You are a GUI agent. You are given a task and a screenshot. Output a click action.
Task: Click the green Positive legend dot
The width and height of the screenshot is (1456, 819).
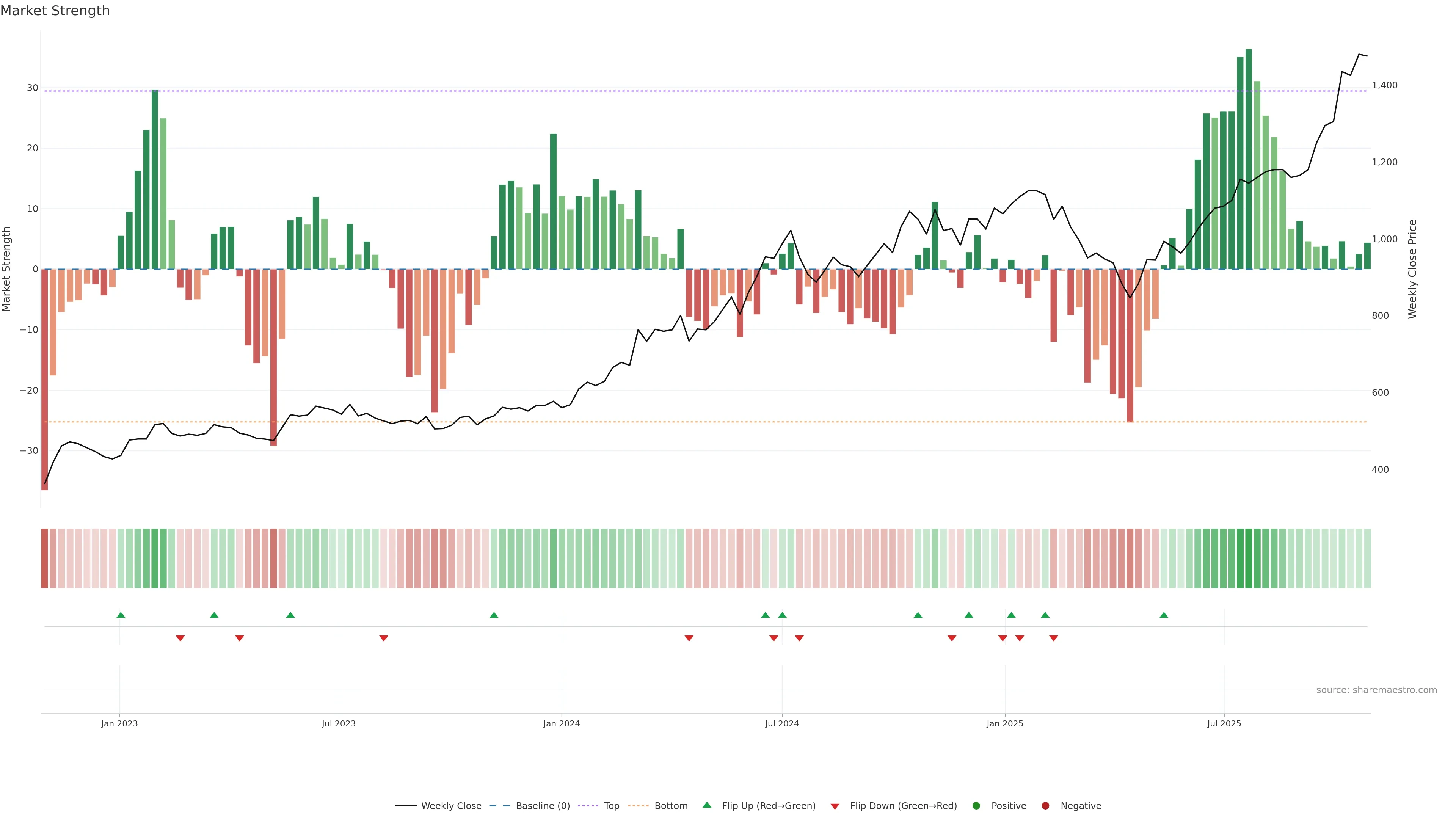(976, 806)
